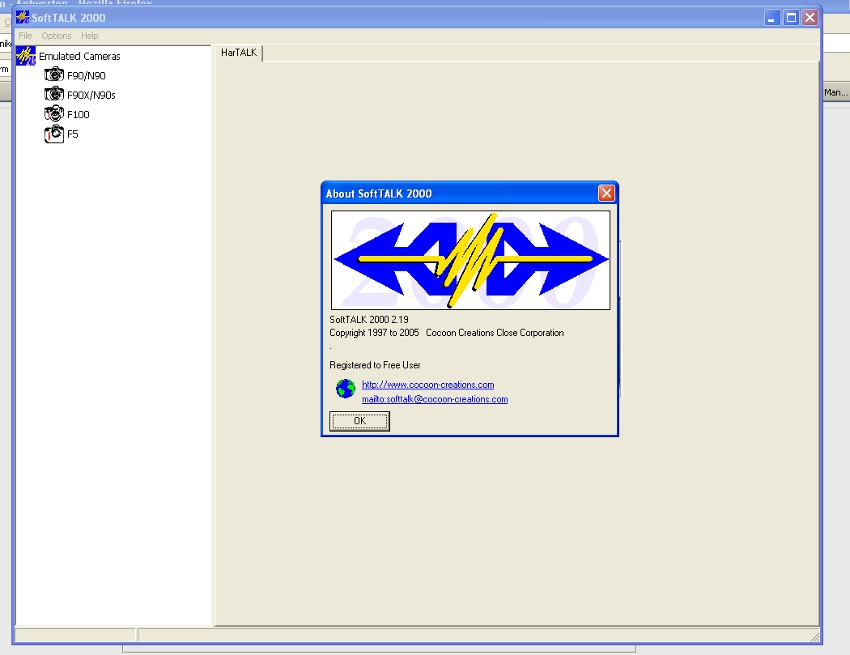850x655 pixels.
Task: Select the Emulated Cameras tree label
Action: click(x=80, y=56)
